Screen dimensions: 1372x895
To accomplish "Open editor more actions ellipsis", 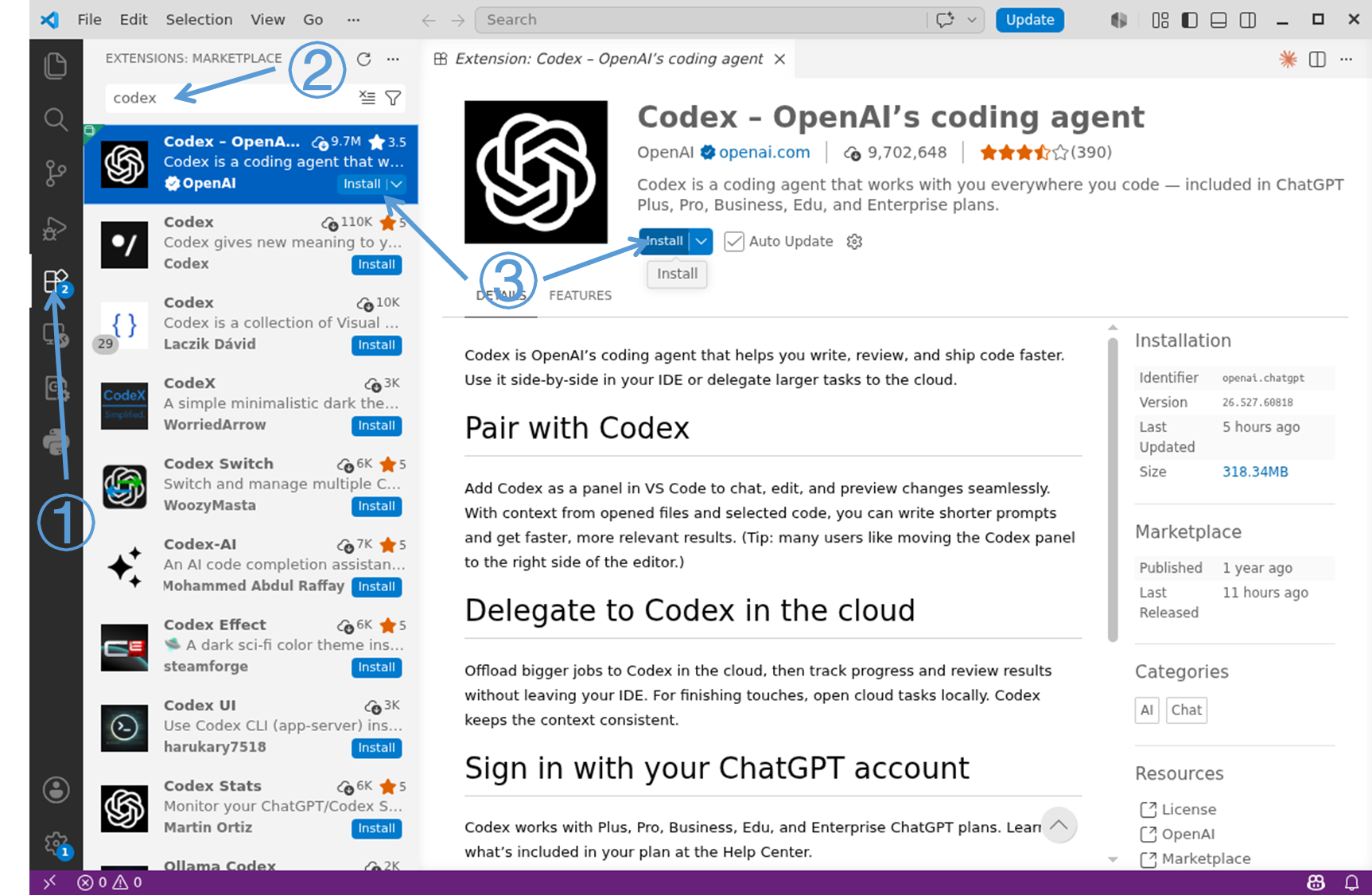I will point(1346,59).
